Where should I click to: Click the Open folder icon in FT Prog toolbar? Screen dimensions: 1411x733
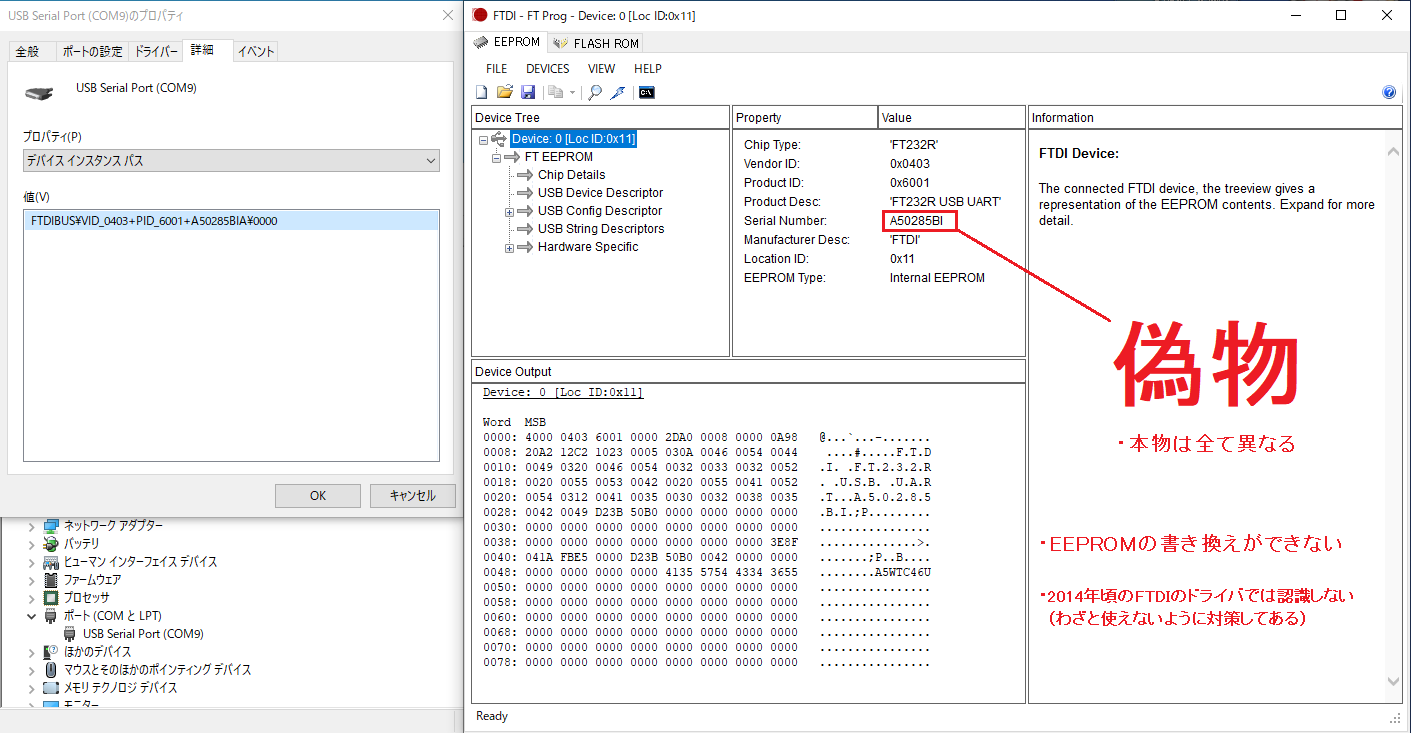coord(505,93)
